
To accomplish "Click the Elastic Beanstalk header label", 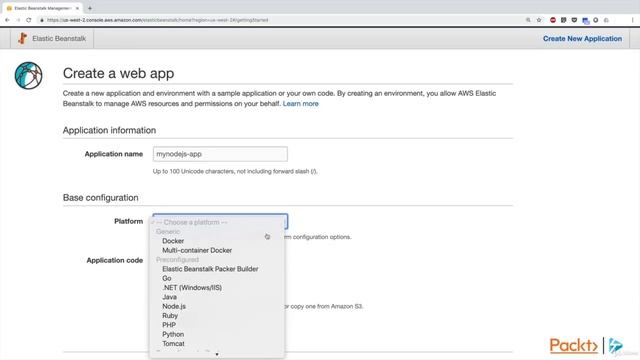I will (x=59, y=38).
